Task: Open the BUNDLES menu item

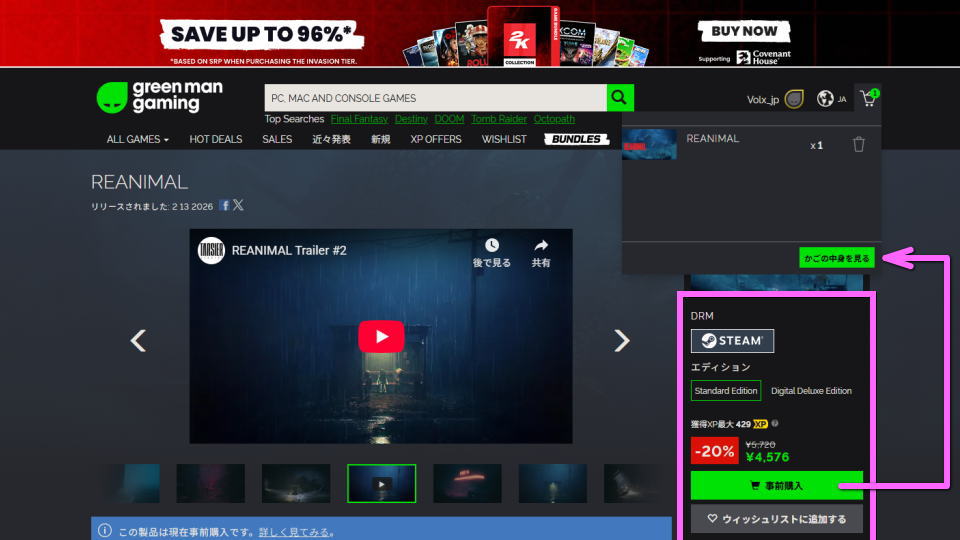Action: tap(576, 139)
